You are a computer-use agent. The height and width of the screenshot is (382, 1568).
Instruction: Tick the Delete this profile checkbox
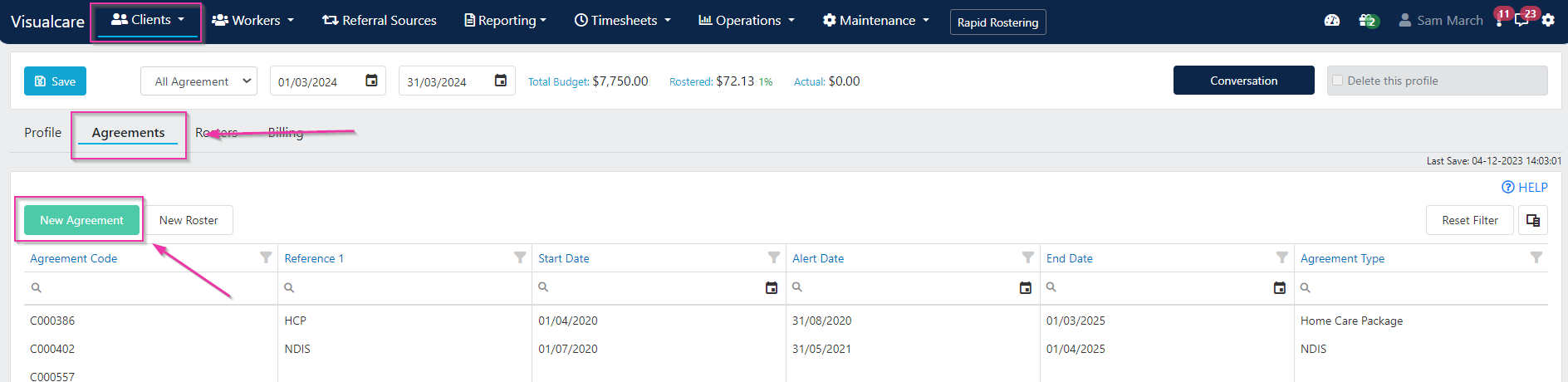tap(1337, 81)
